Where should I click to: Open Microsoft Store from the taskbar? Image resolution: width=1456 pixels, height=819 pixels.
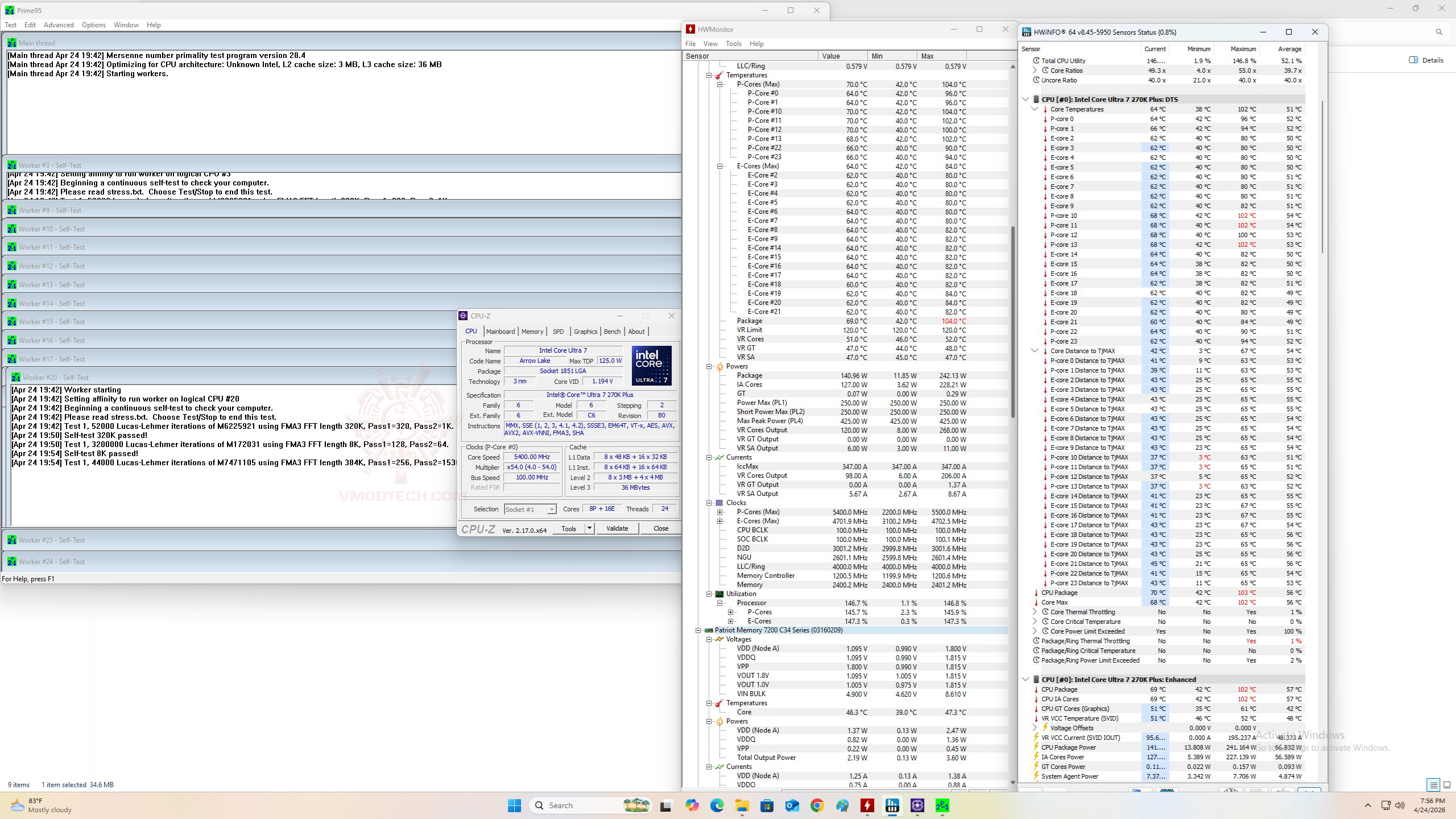pos(767,805)
